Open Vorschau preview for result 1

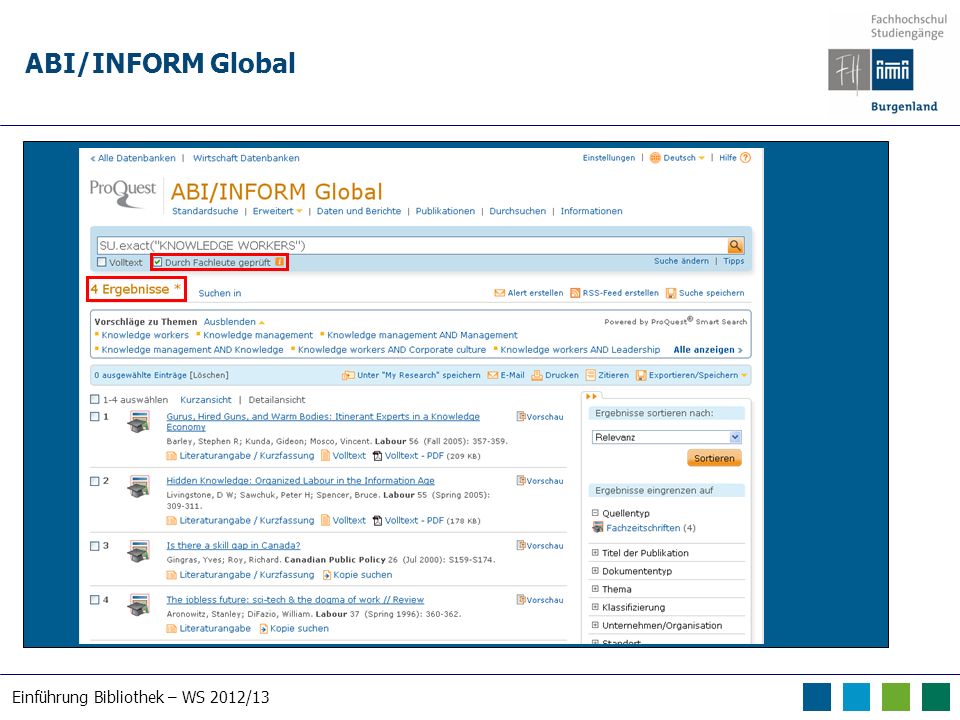click(539, 416)
